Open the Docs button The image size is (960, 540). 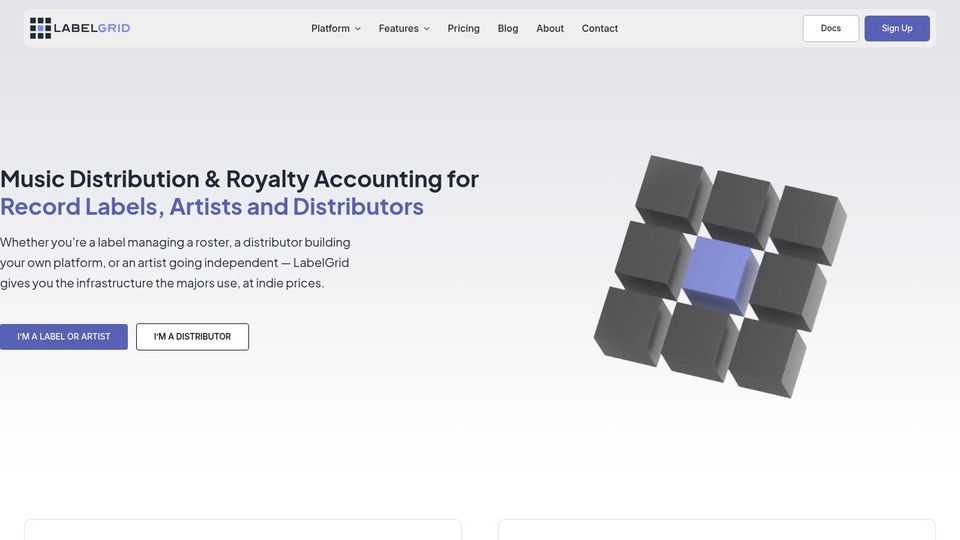click(831, 28)
